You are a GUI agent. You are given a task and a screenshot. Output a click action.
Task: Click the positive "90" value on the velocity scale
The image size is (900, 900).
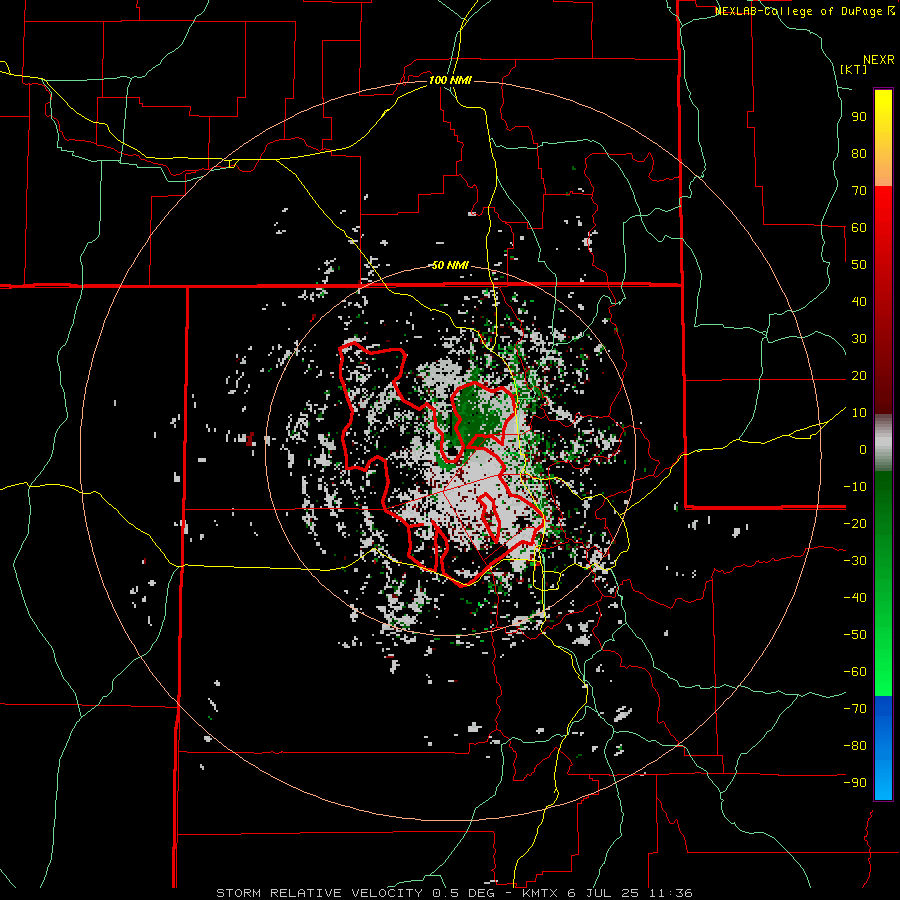[x=859, y=117]
